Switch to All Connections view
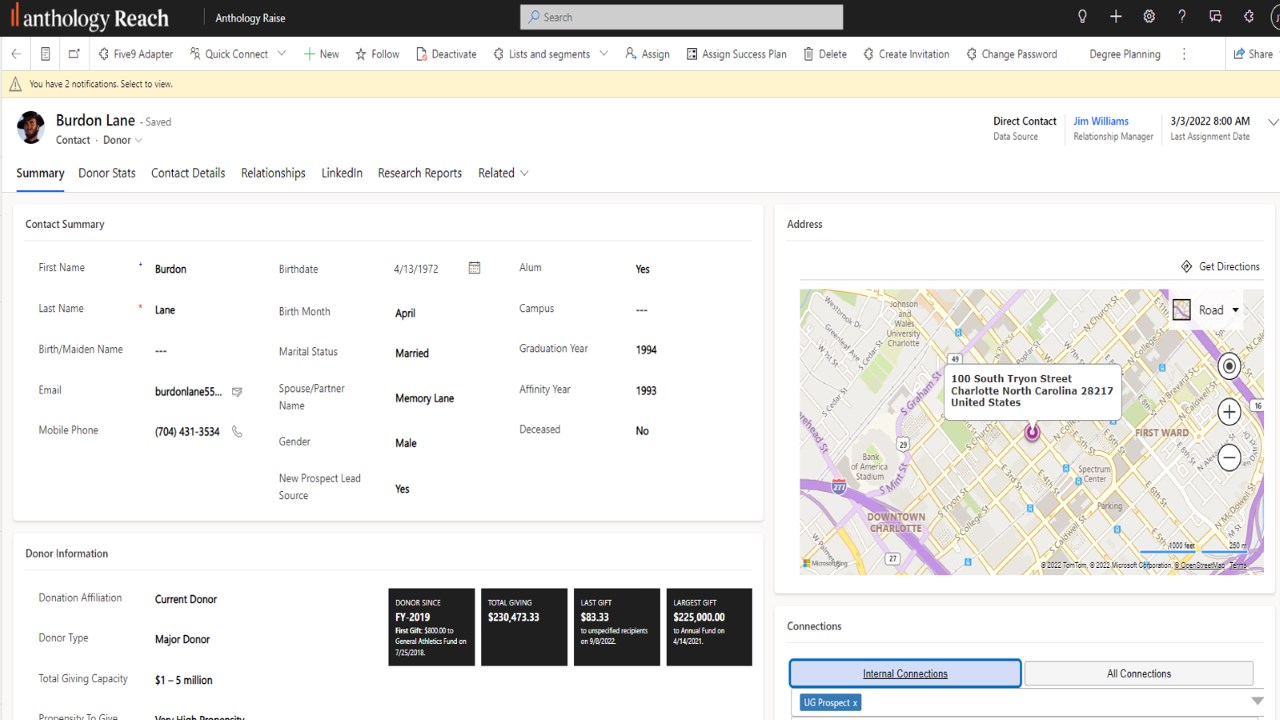 point(1138,673)
